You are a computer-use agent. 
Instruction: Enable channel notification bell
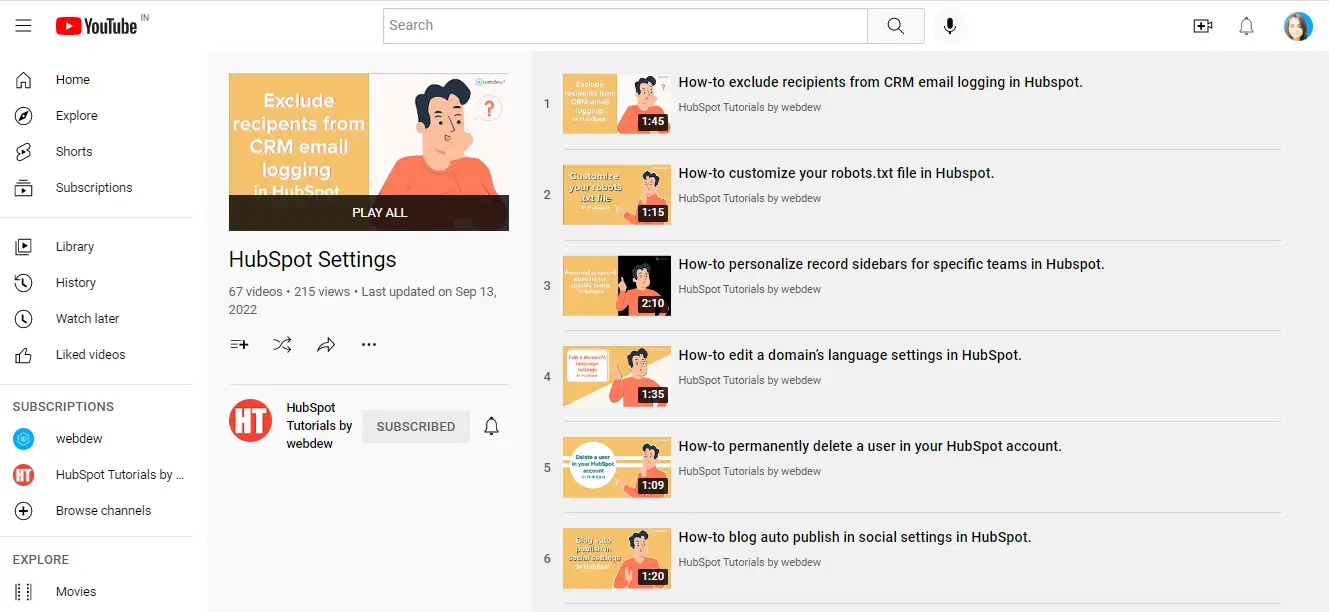[491, 426]
